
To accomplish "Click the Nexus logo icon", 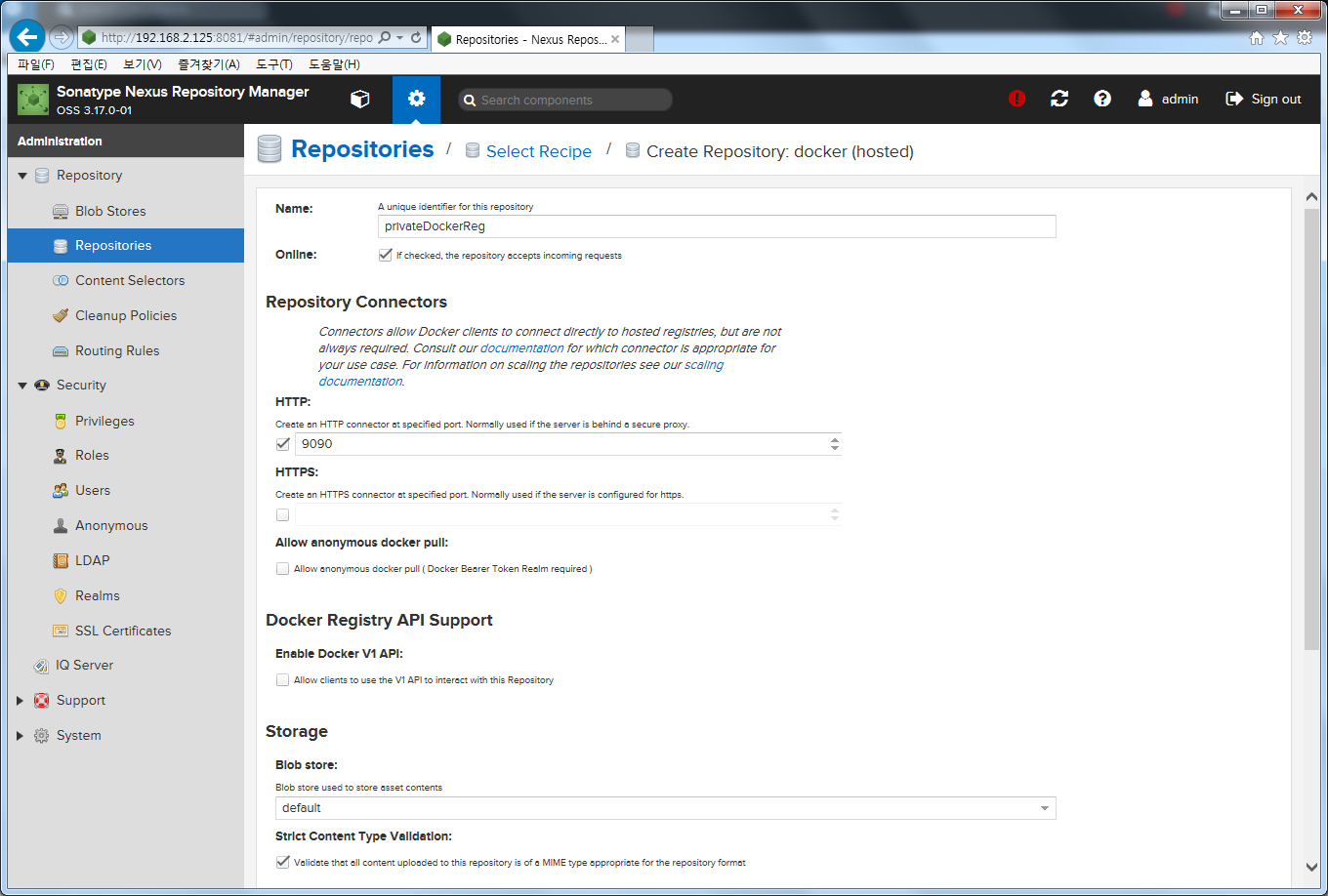I will coord(33,100).
